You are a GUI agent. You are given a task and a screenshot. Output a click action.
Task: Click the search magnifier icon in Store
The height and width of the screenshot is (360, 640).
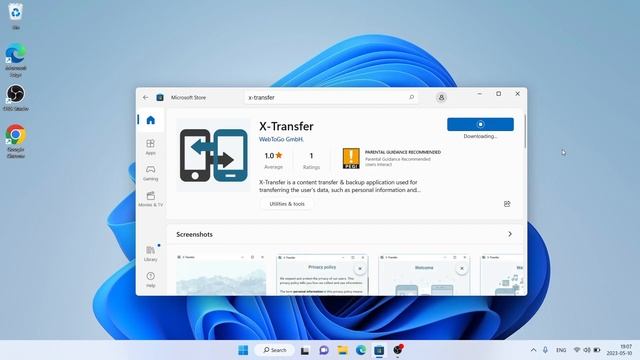pos(411,97)
